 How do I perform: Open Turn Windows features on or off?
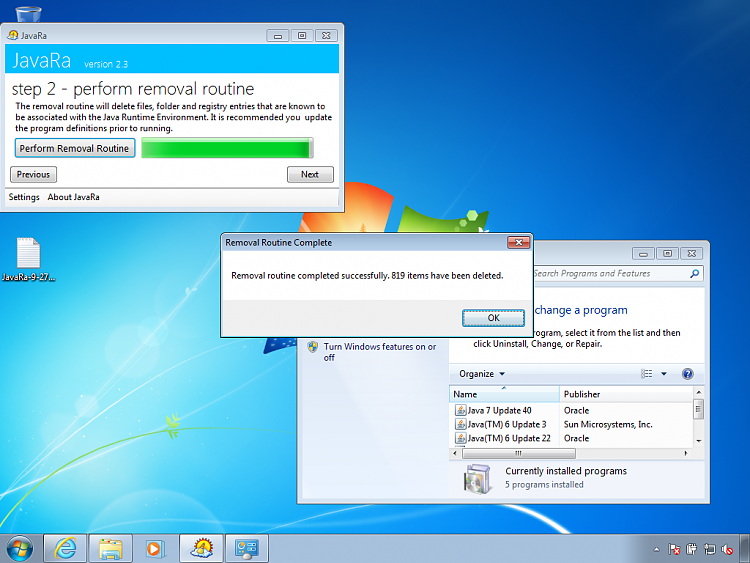(380, 352)
